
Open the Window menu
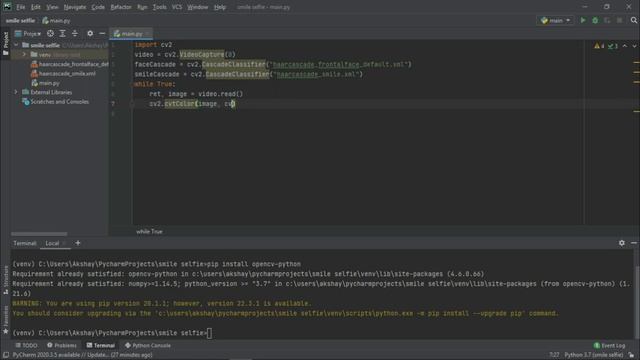coord(198,7)
